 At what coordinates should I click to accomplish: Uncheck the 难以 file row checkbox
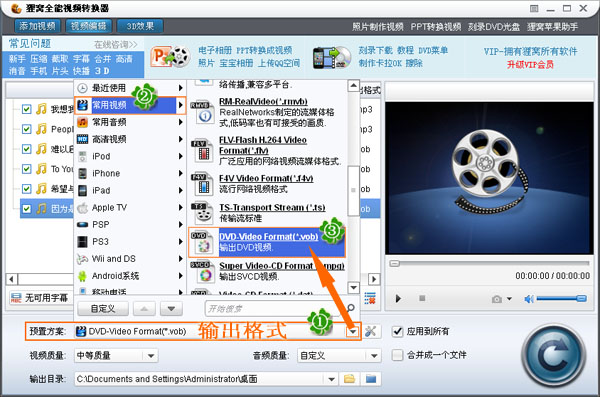pos(26,149)
